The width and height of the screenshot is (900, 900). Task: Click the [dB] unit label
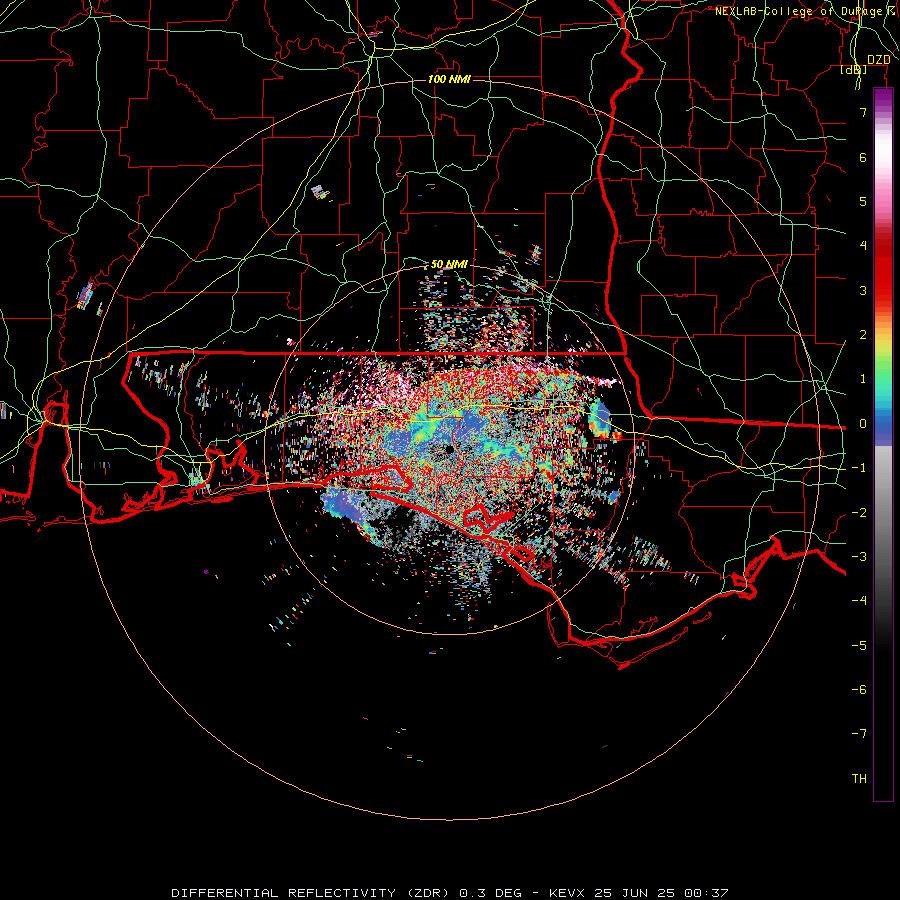[854, 70]
